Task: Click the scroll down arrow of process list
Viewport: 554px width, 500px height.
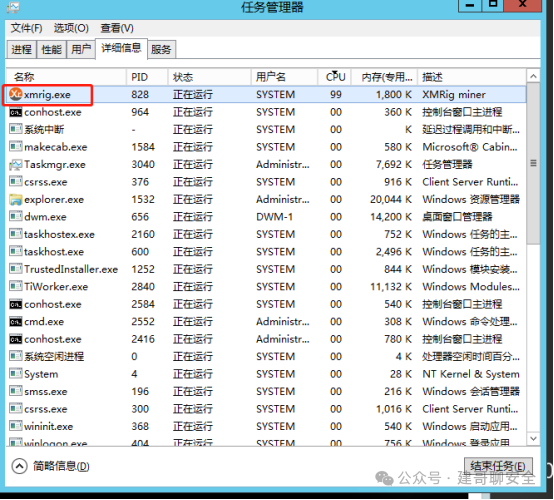Action: point(534,439)
